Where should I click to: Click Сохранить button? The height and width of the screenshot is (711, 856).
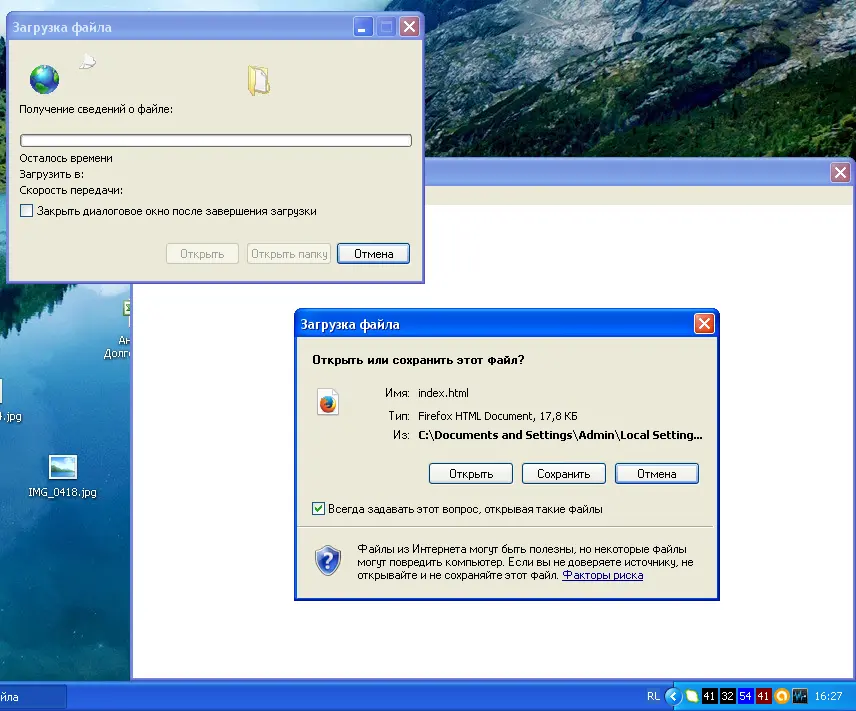[563, 473]
